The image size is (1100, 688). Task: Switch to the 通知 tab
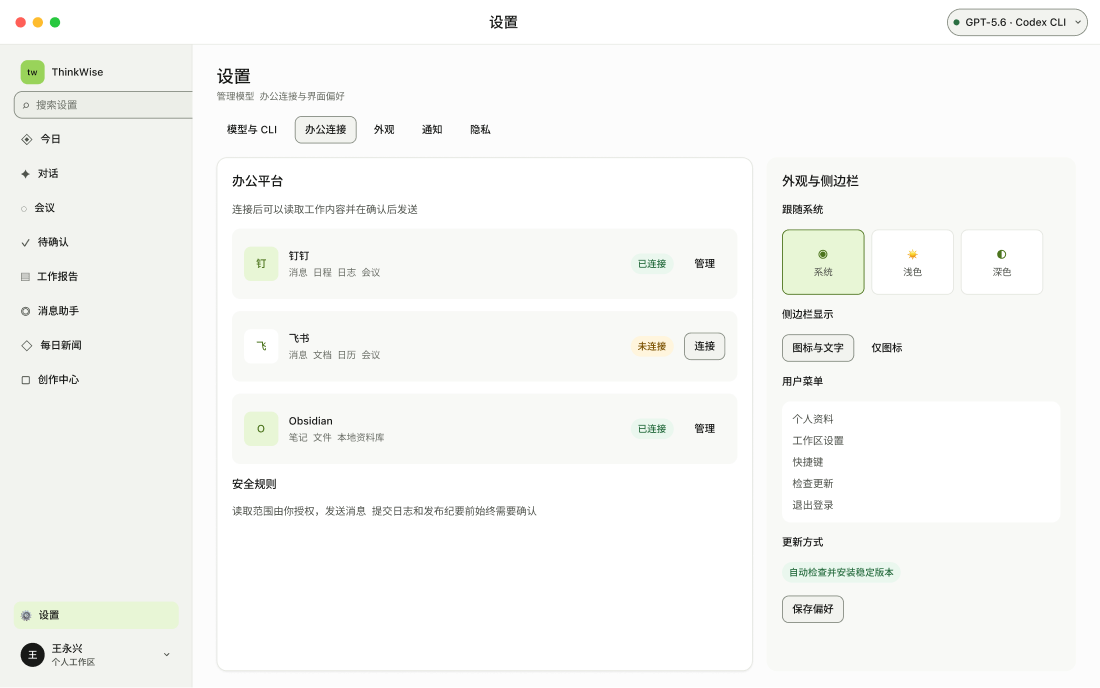431,130
